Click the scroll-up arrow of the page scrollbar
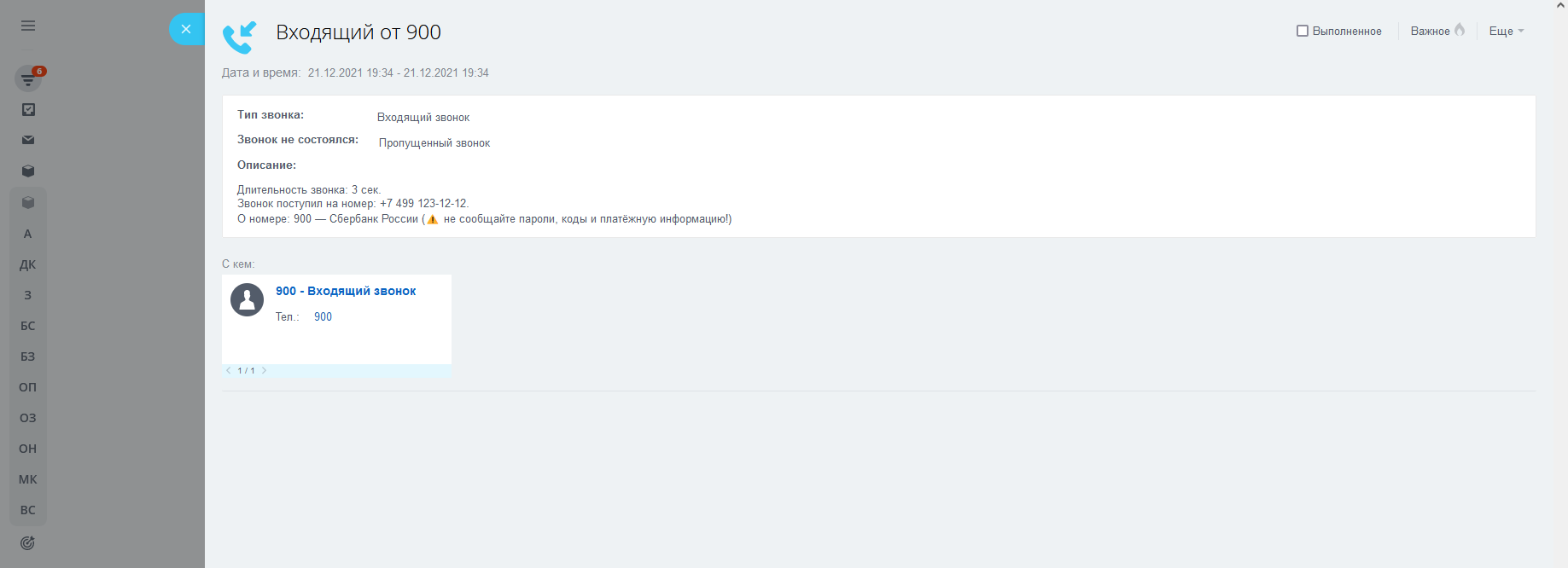Viewport: 1568px width, 568px height. (x=1561, y=5)
